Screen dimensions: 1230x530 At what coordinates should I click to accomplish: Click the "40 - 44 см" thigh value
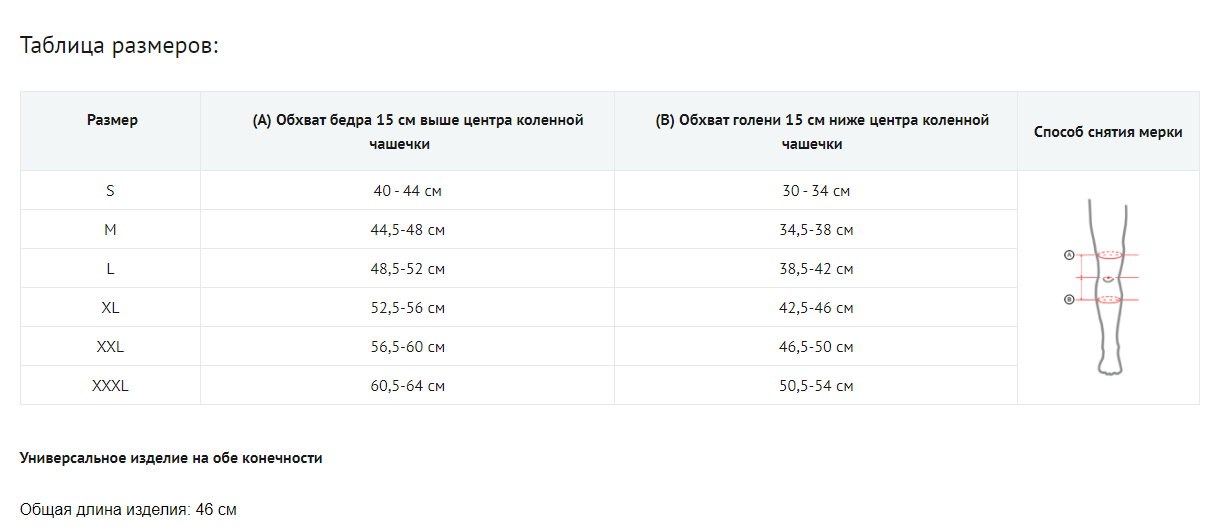coord(407,191)
